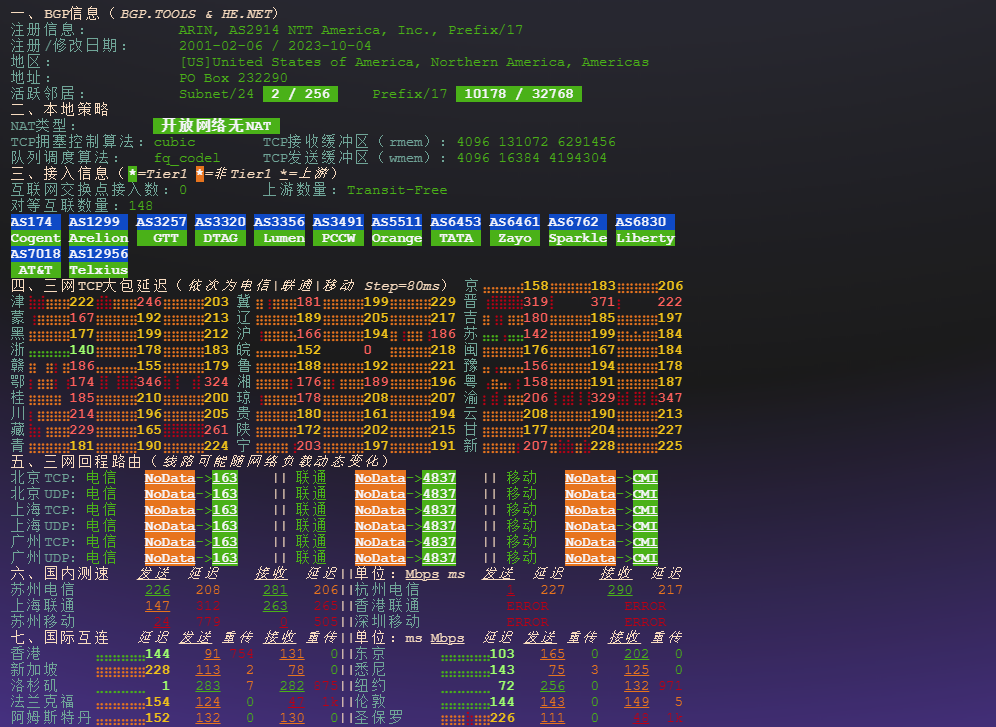Click the CMI badge in 广州 UDP row

[645, 558]
